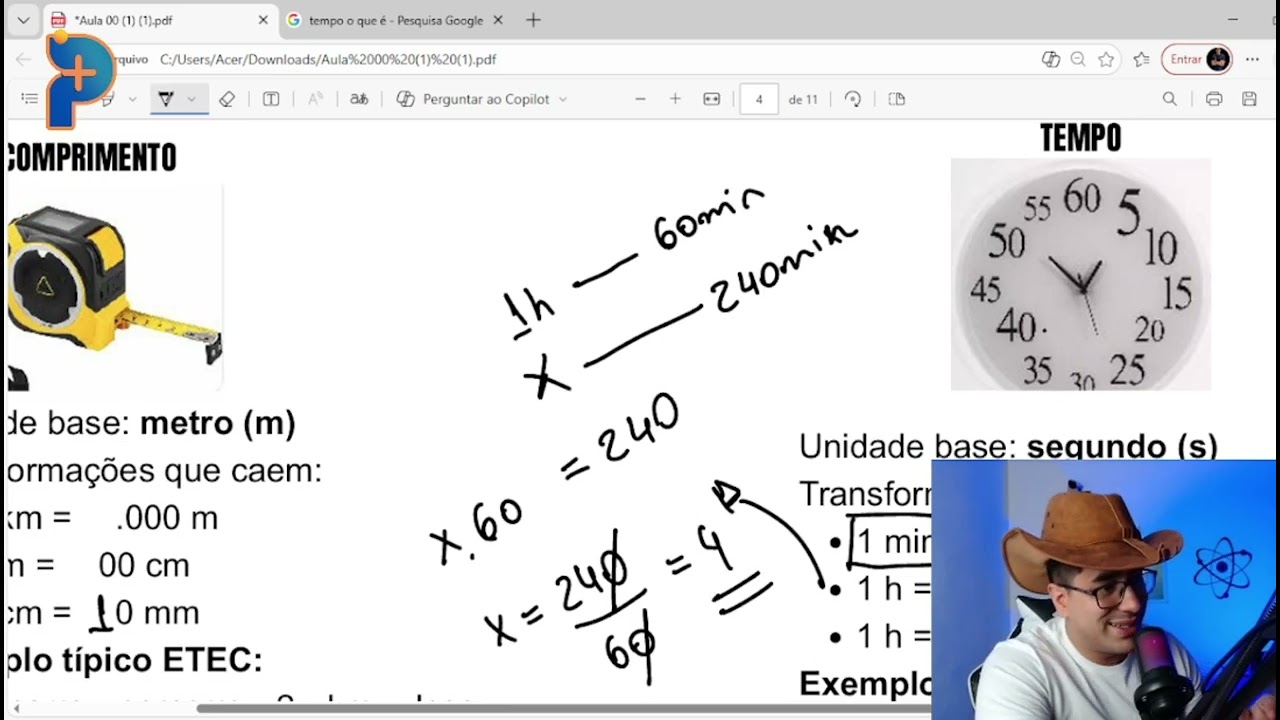Open the favorites list

[x=1141, y=59]
